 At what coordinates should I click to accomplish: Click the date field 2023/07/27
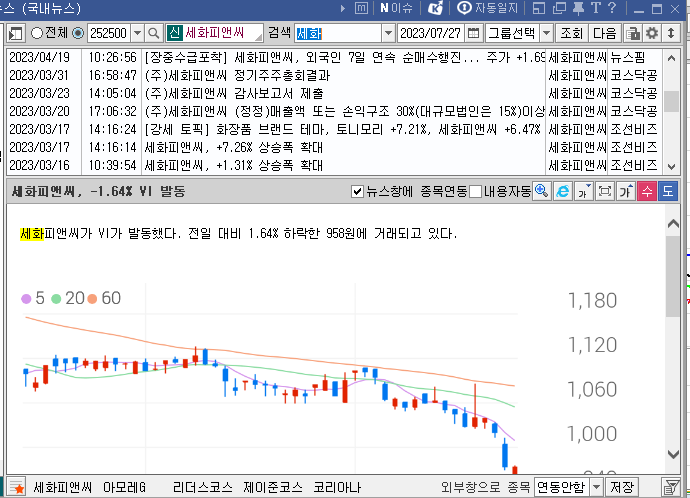430,33
